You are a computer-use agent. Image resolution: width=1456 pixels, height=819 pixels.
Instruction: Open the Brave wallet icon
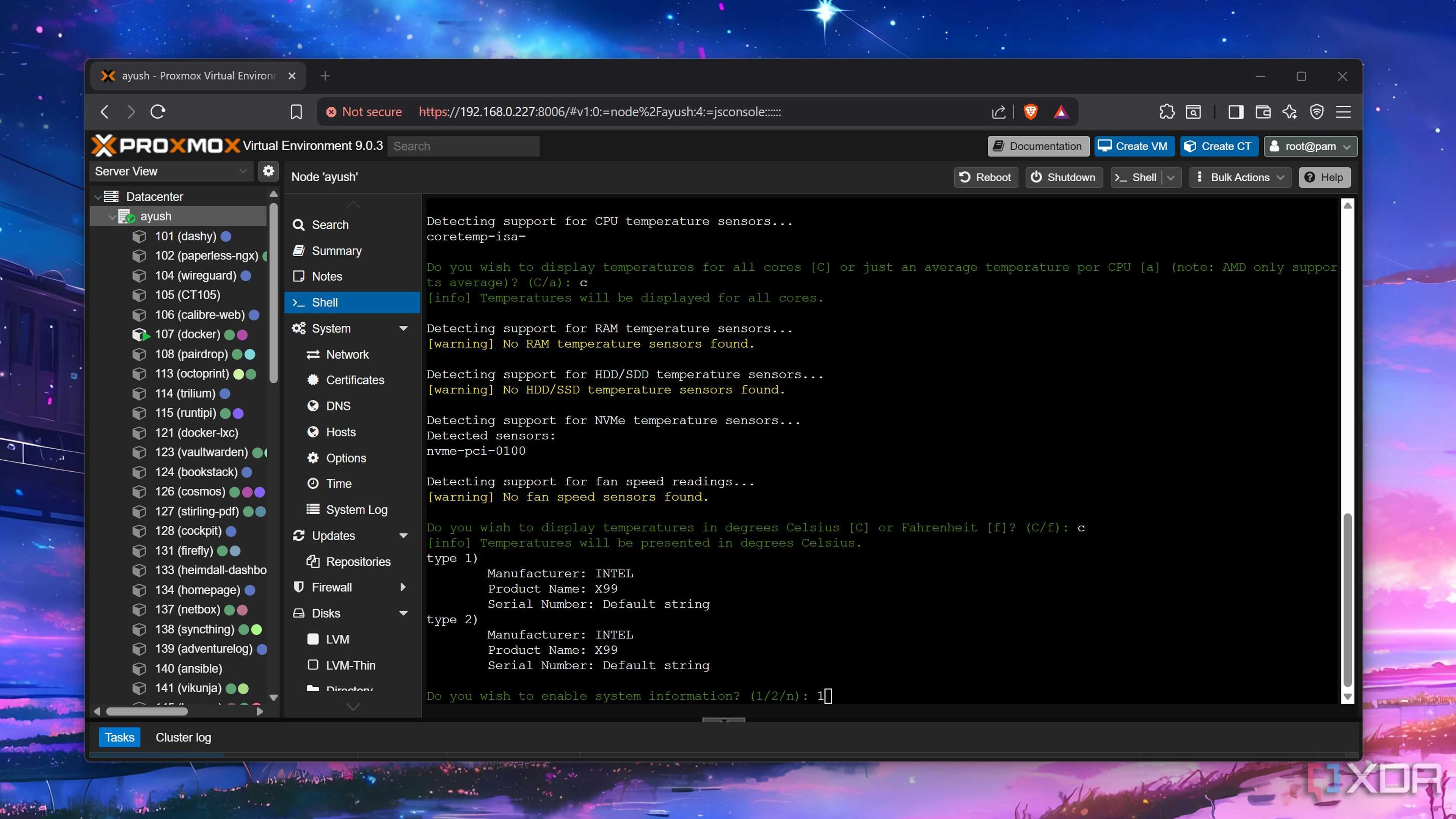pos(1263,112)
